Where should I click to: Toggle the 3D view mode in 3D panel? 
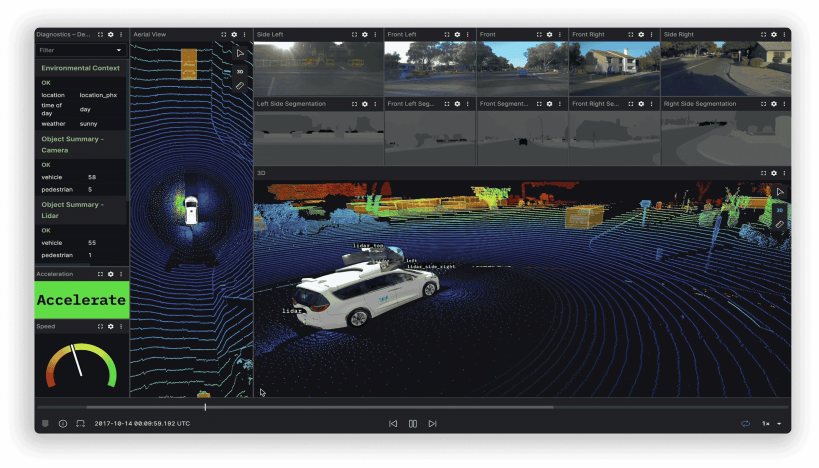click(x=780, y=210)
